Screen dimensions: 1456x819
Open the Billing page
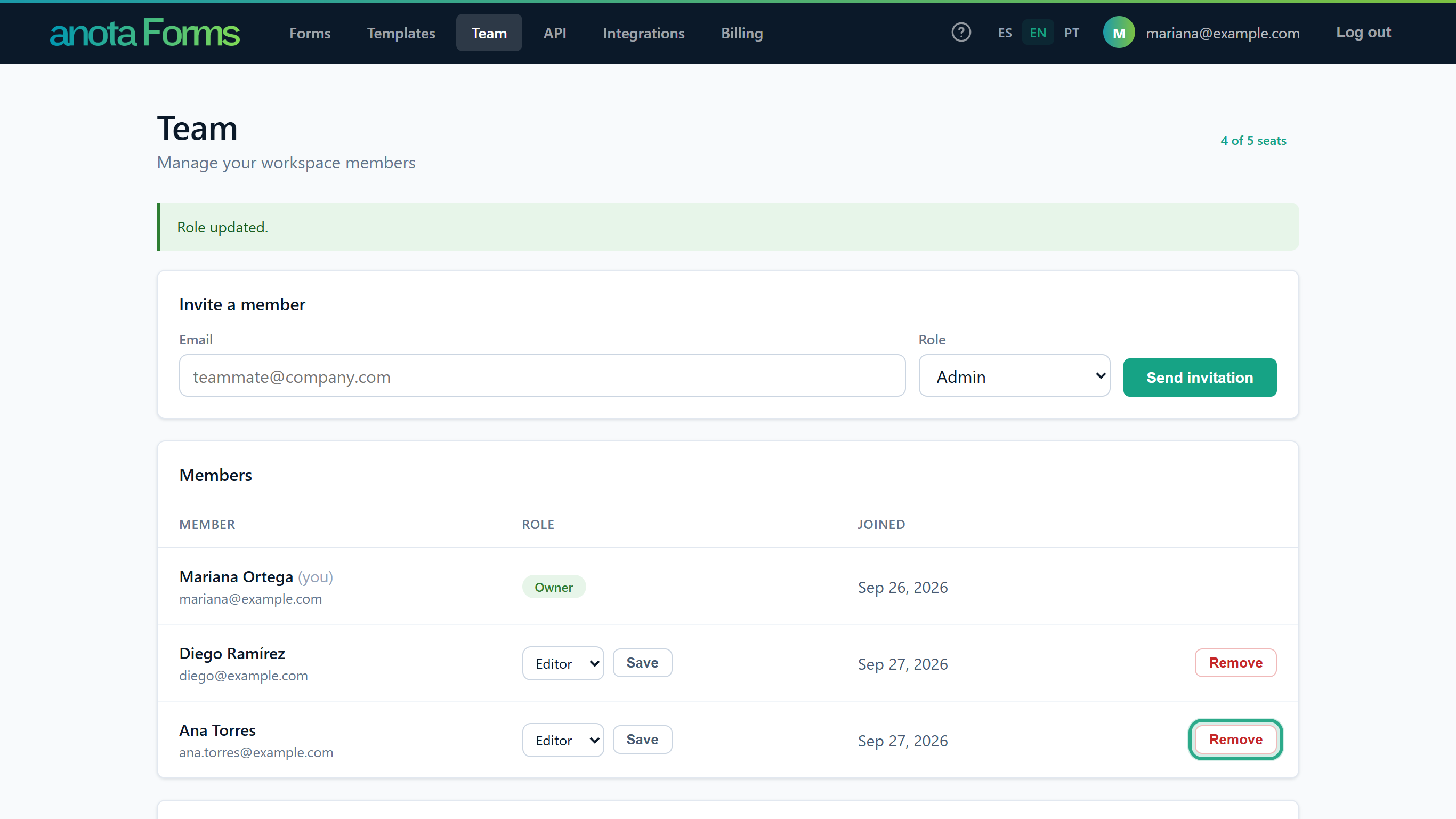(741, 33)
